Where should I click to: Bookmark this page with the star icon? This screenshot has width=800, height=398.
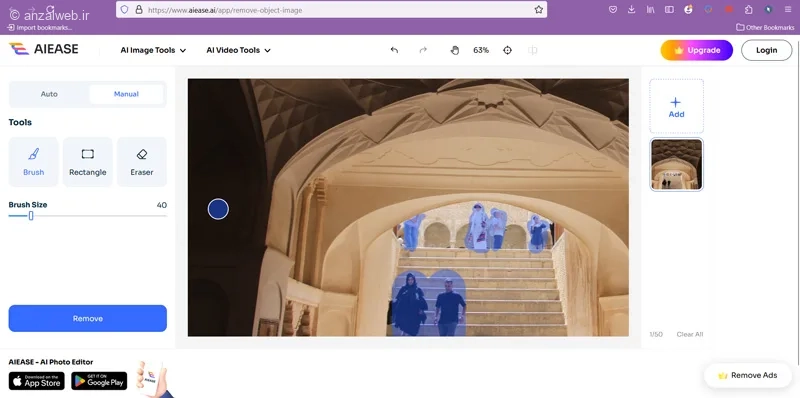tap(538, 10)
